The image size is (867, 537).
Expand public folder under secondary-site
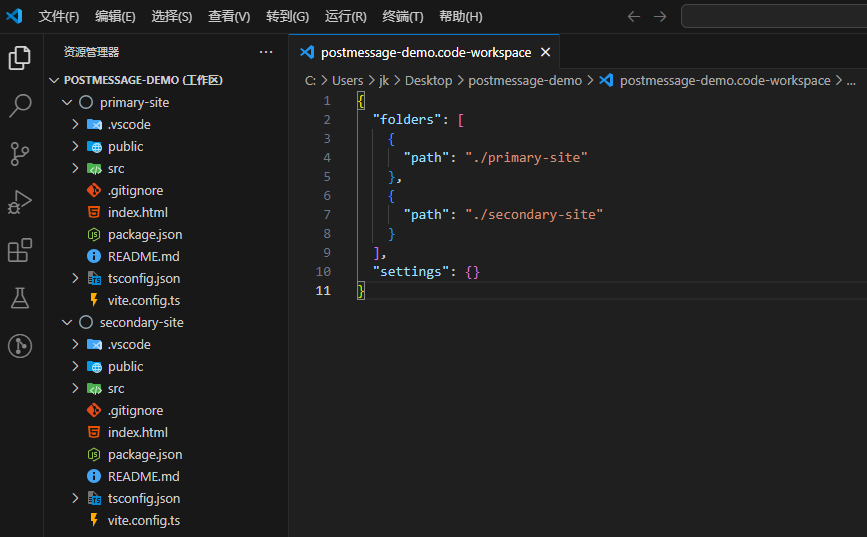point(75,367)
